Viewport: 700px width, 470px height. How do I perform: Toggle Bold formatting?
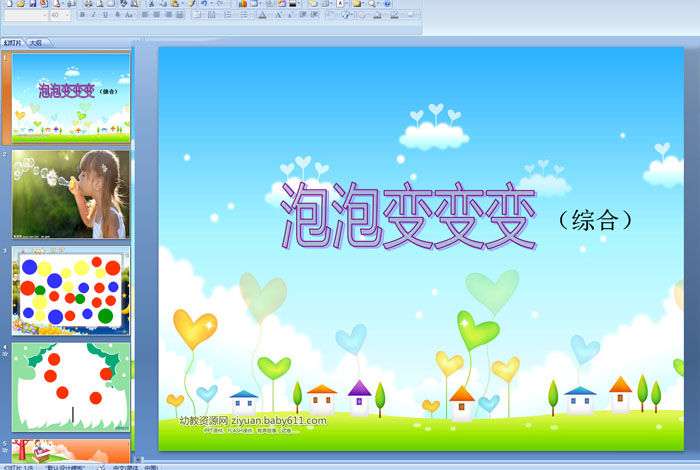click(x=83, y=15)
